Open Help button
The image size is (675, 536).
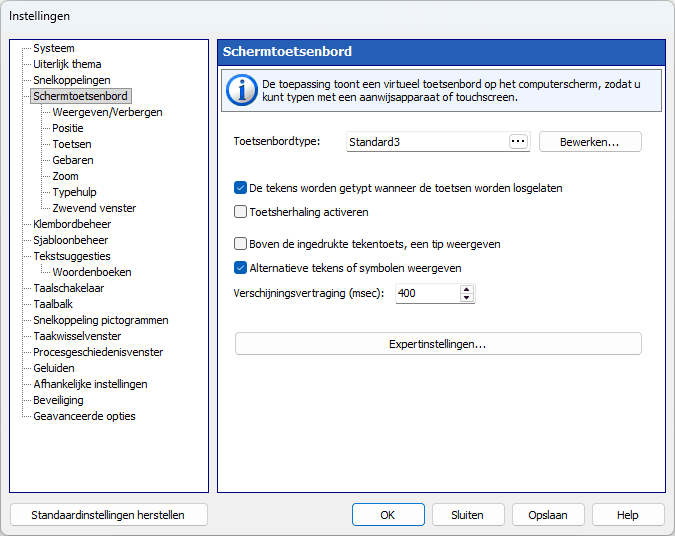(628, 515)
